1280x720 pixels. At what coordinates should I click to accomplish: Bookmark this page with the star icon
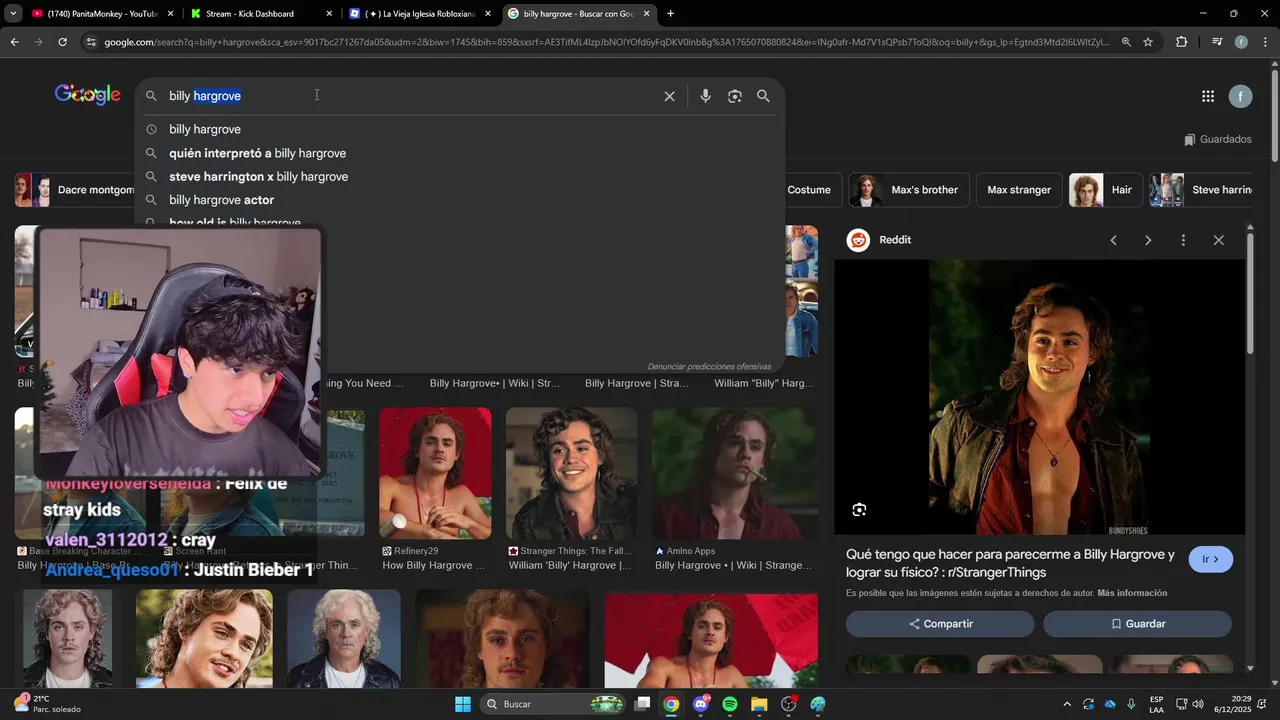click(1148, 42)
